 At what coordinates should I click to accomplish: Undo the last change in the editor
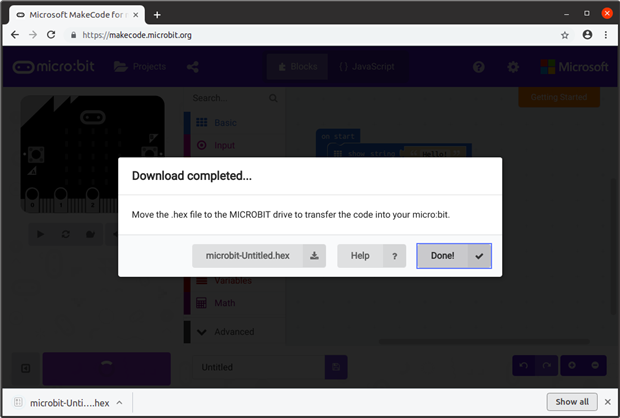click(524, 365)
